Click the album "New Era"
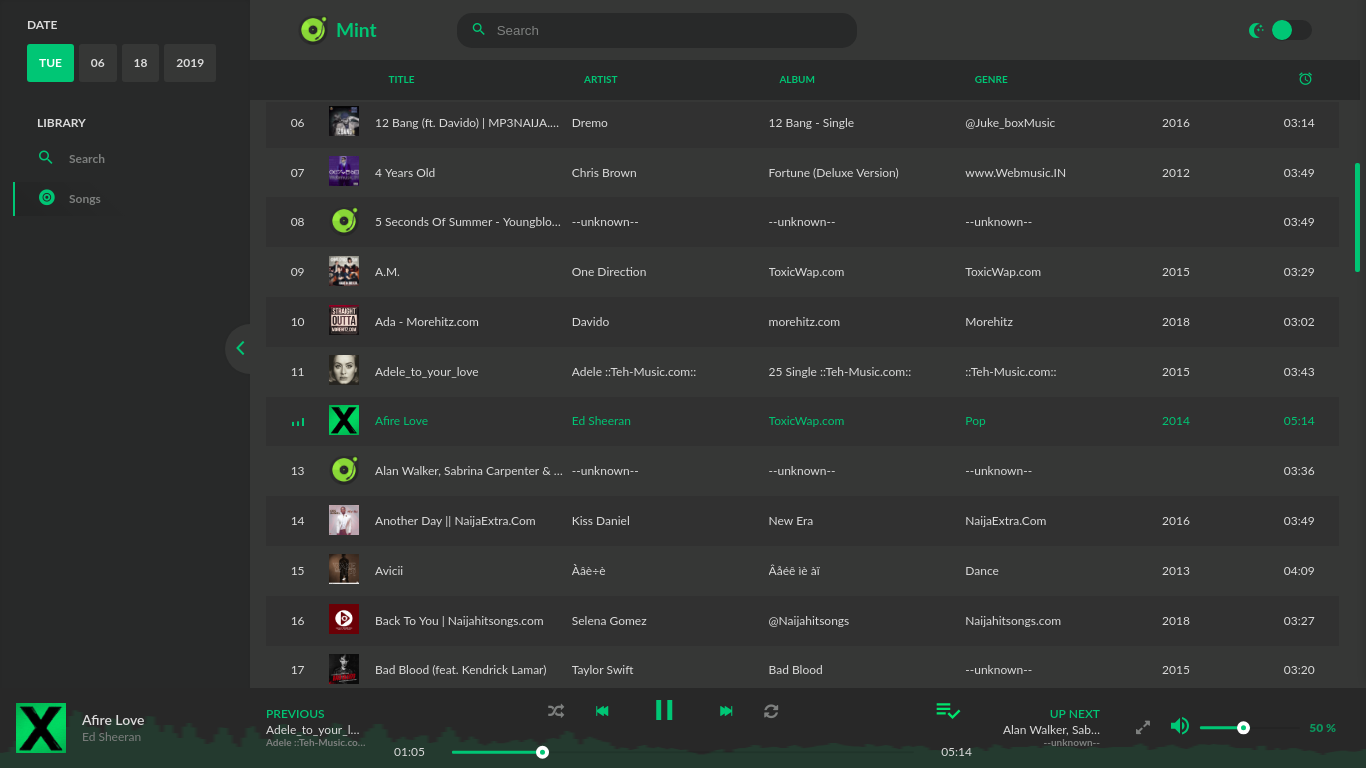This screenshot has width=1366, height=768. tap(791, 521)
